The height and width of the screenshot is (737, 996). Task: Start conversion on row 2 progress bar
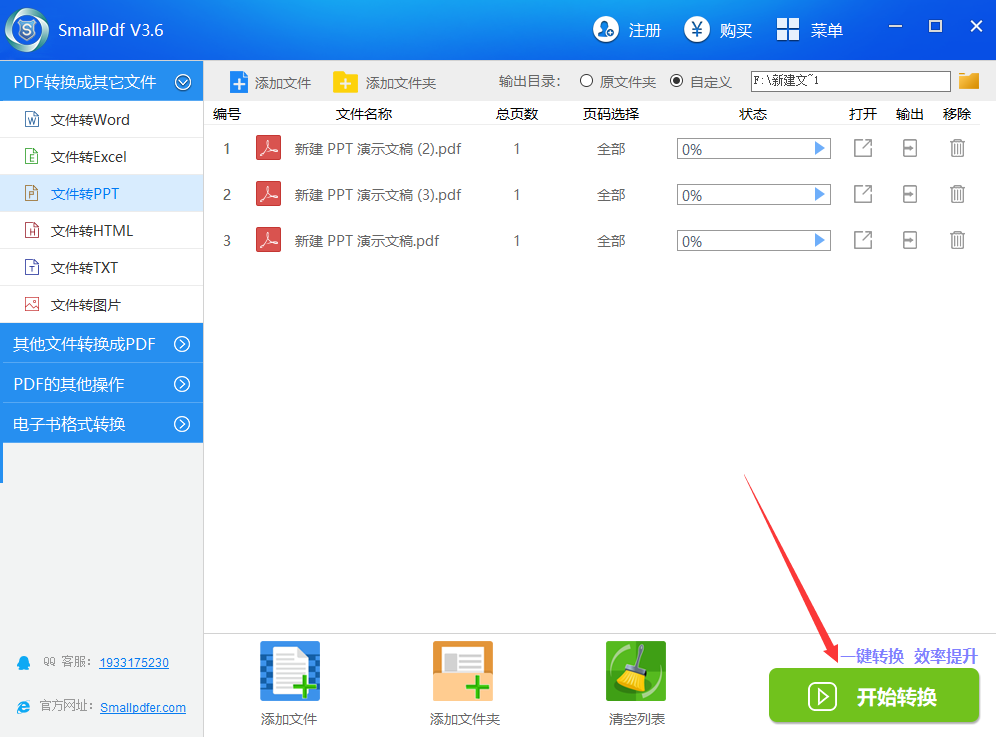pyautogui.click(x=819, y=194)
